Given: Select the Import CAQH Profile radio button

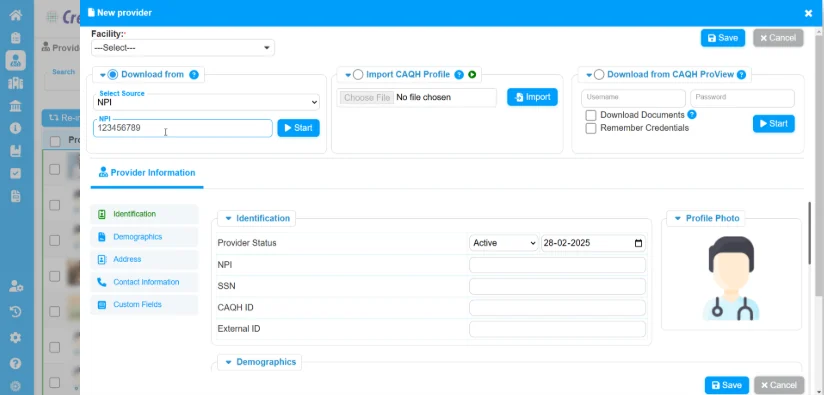Looking at the screenshot, I should [x=358, y=75].
